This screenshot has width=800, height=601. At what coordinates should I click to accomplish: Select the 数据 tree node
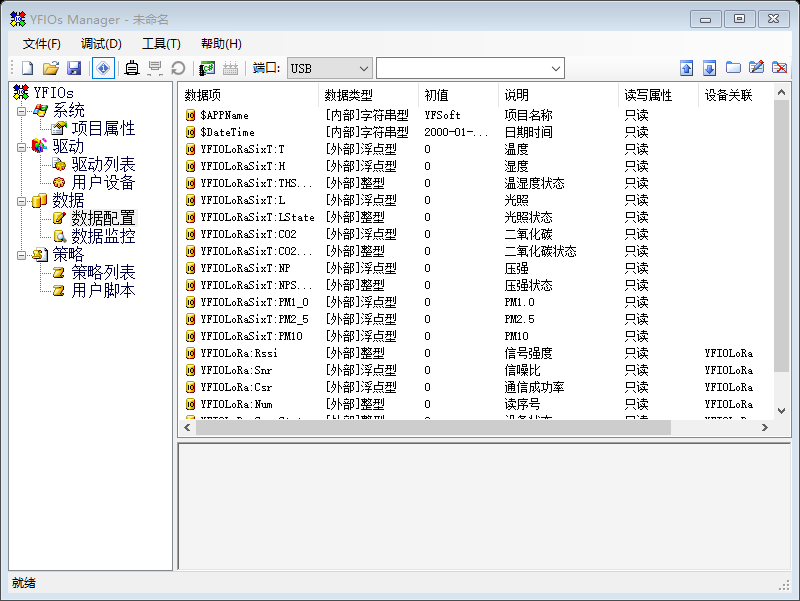tap(68, 200)
